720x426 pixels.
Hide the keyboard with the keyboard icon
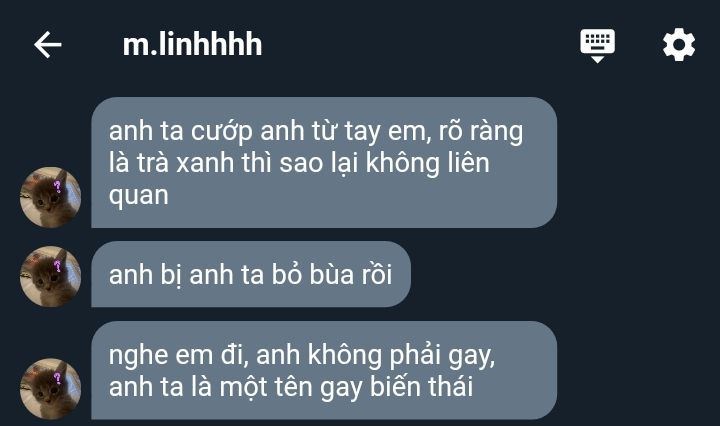[597, 45]
